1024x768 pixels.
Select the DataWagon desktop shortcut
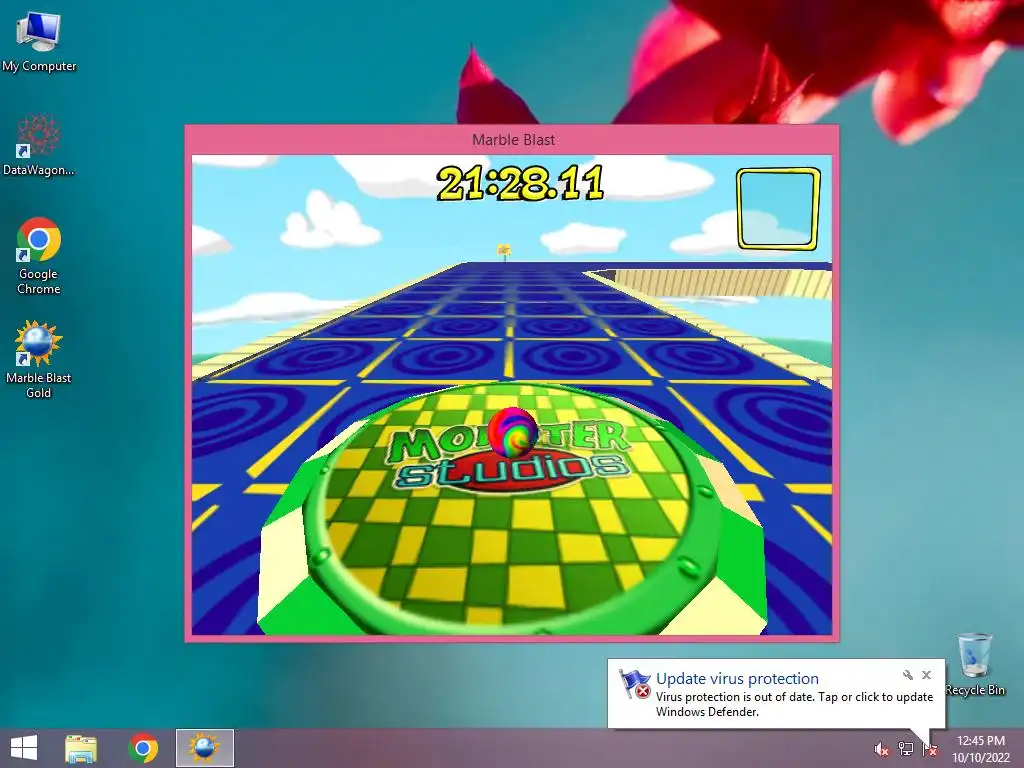pos(39,145)
